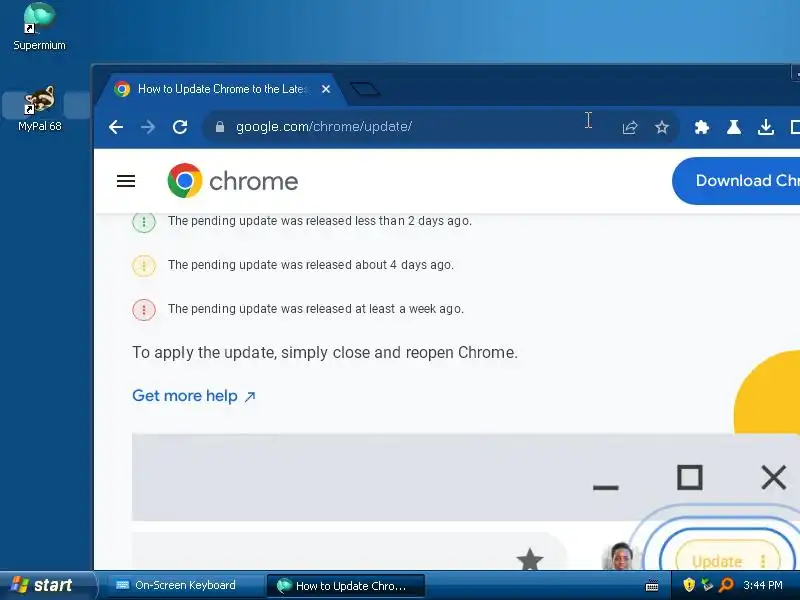Click the share page icon in address bar
The width and height of the screenshot is (800, 600).
click(x=630, y=127)
